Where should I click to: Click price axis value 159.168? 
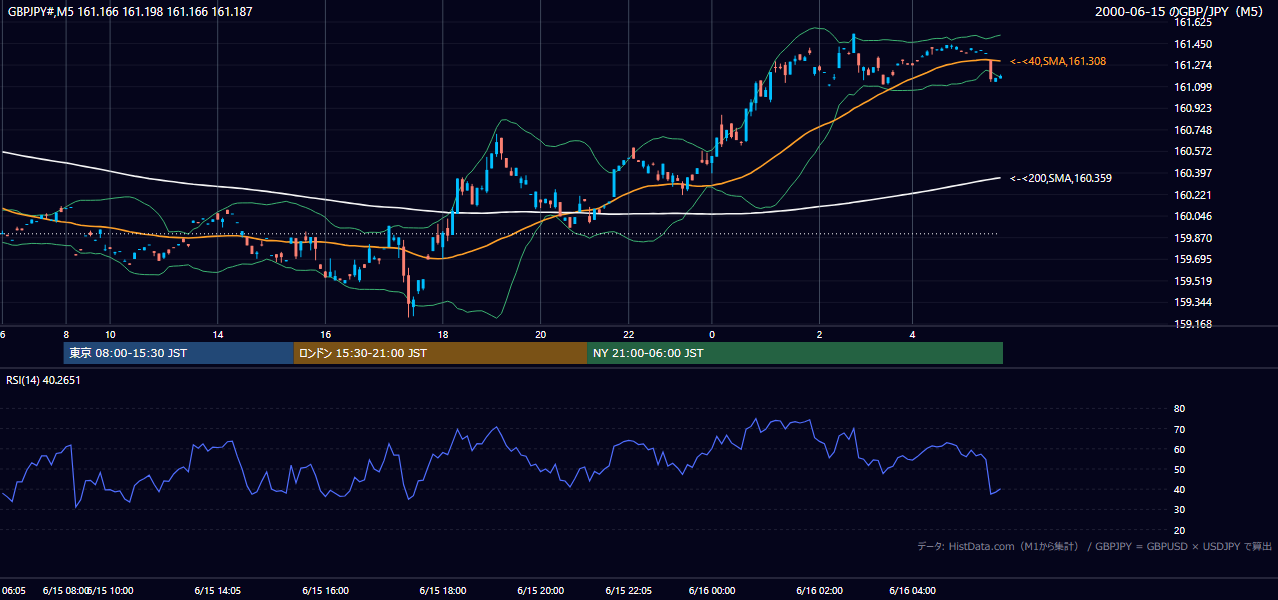[x=1193, y=324]
